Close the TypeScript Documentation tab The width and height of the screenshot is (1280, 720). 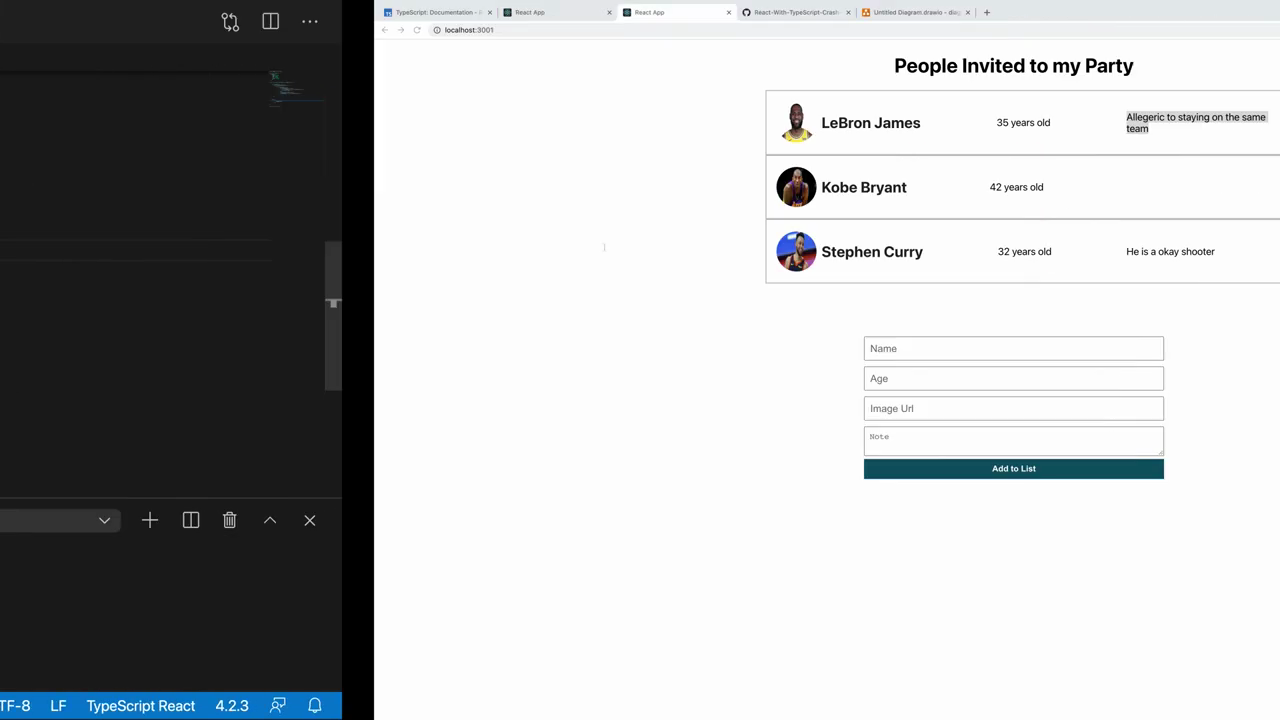490,12
